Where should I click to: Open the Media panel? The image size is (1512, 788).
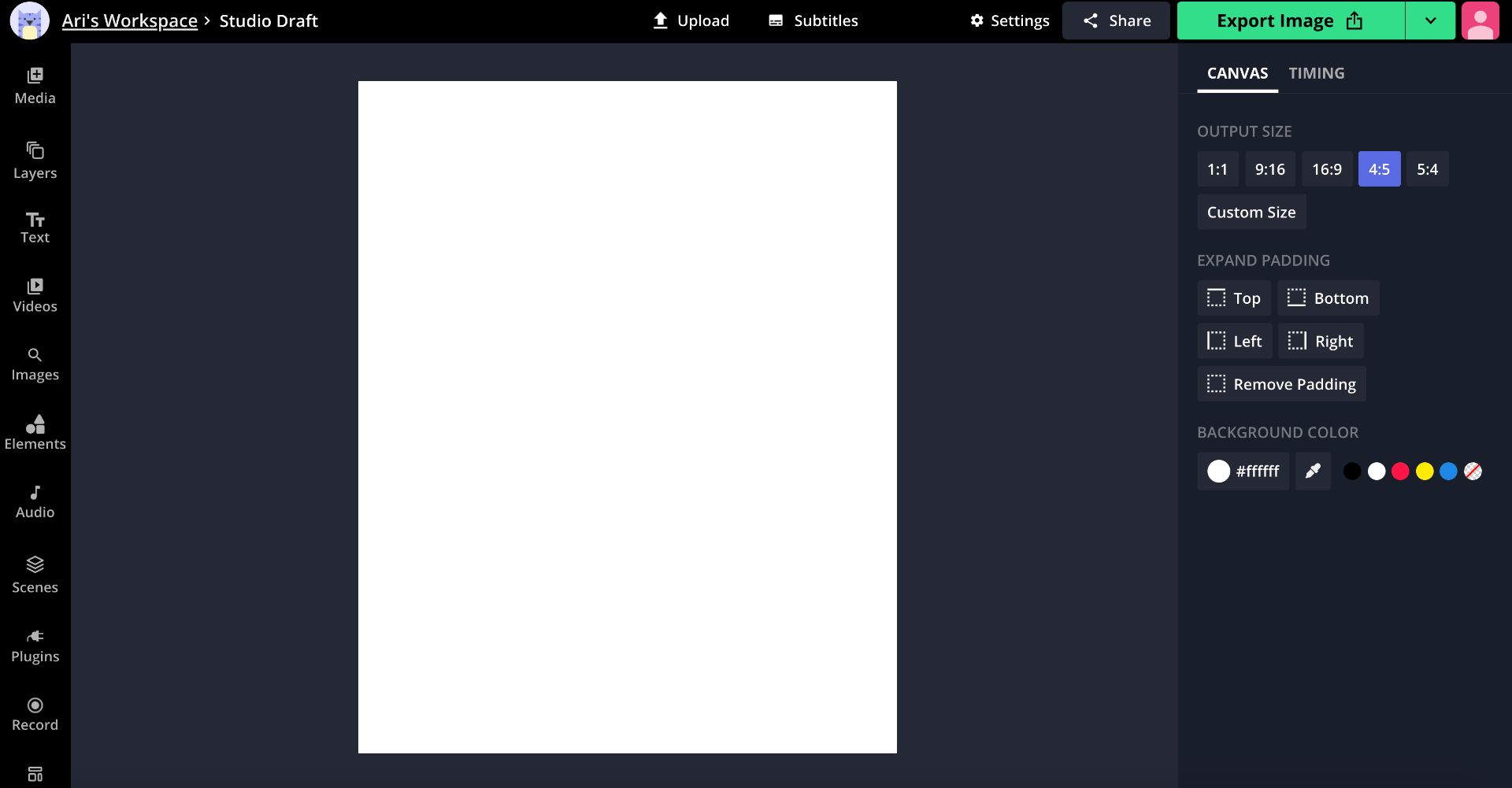coord(35,87)
